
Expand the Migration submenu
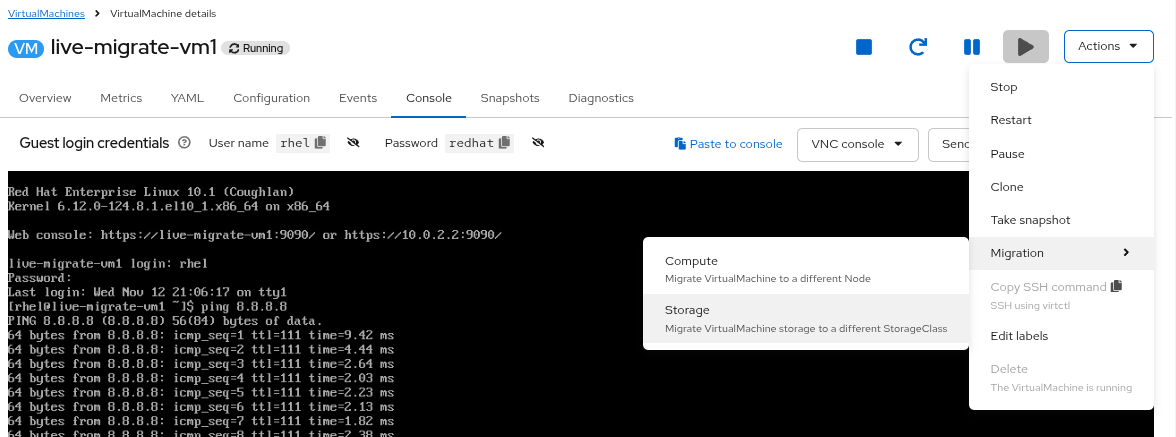[1060, 253]
